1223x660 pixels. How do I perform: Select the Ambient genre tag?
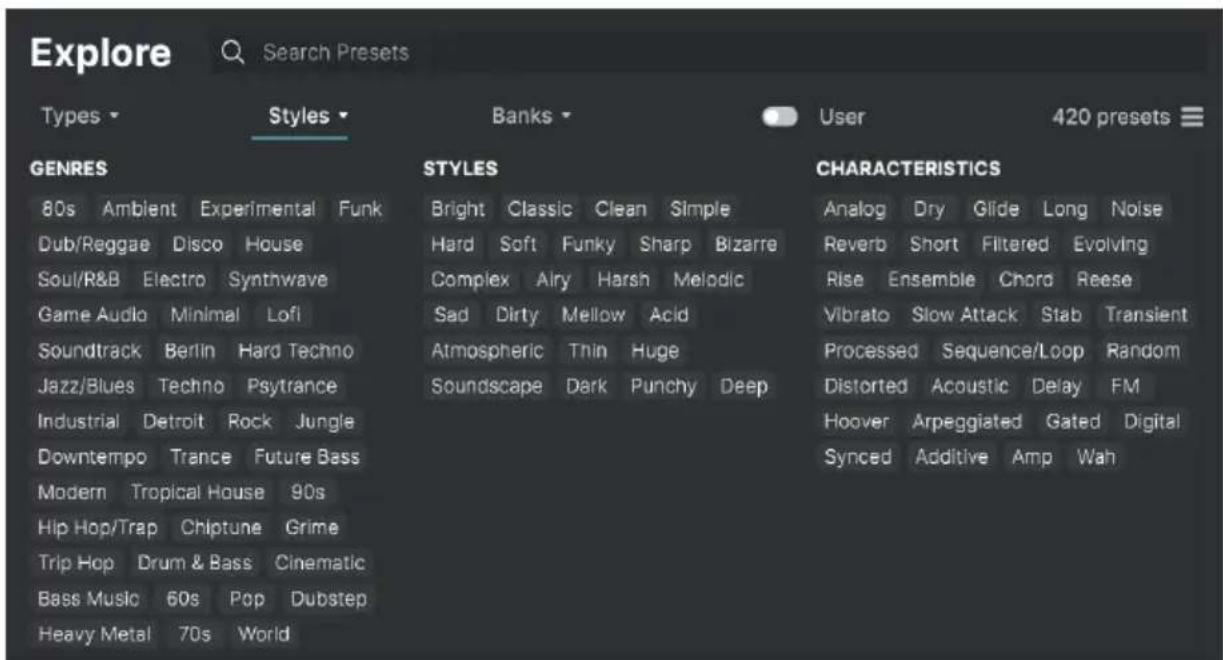139,210
